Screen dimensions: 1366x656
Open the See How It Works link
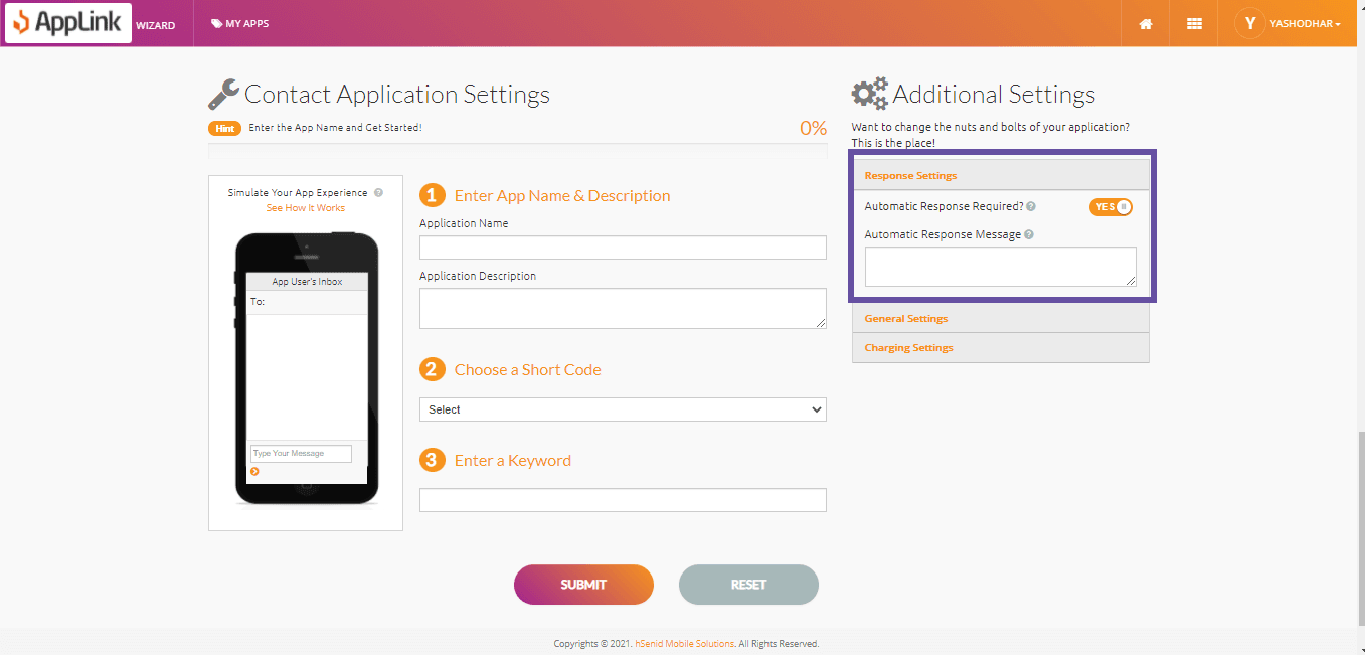(x=306, y=208)
